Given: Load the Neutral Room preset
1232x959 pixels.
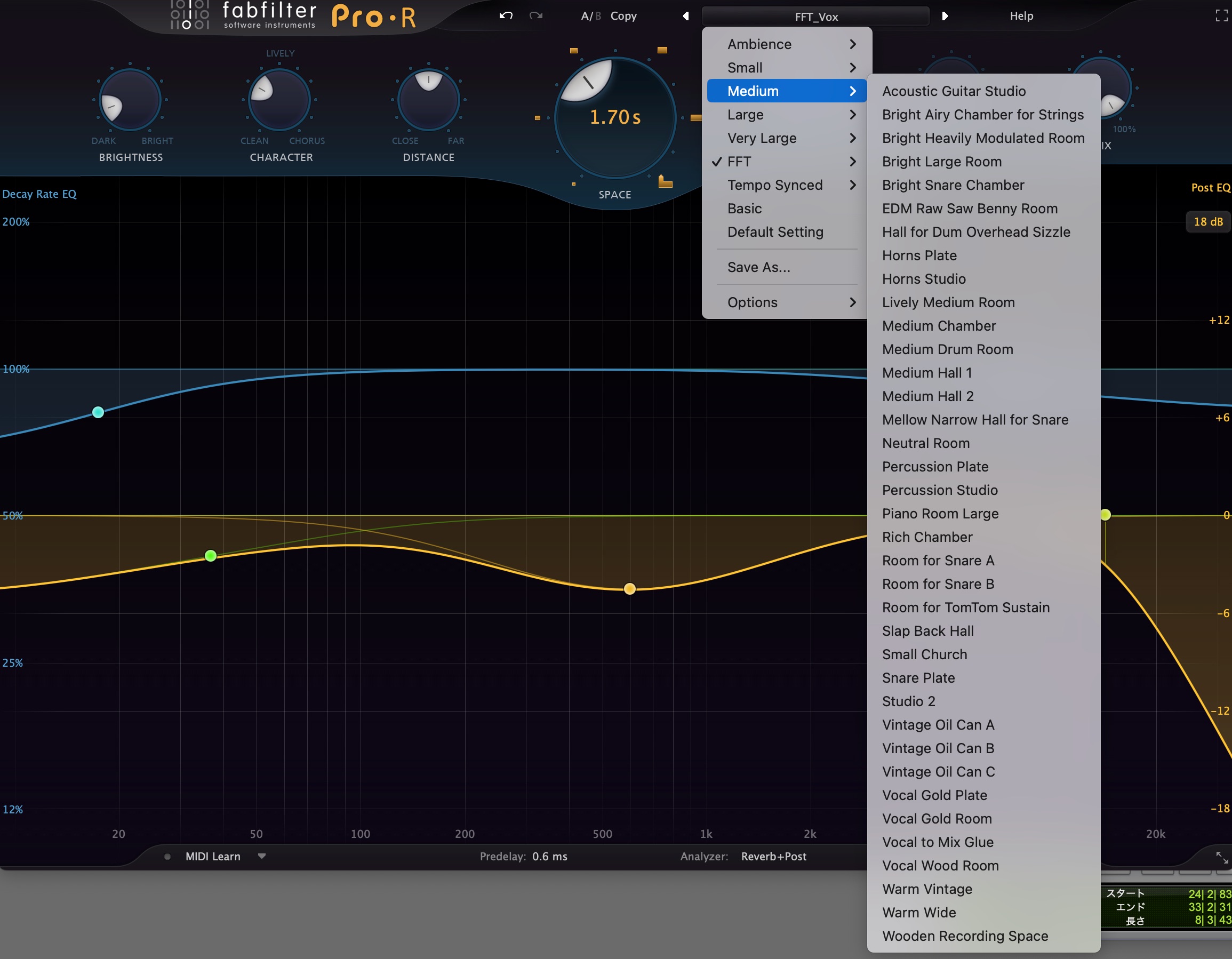Looking at the screenshot, I should click(983, 443).
